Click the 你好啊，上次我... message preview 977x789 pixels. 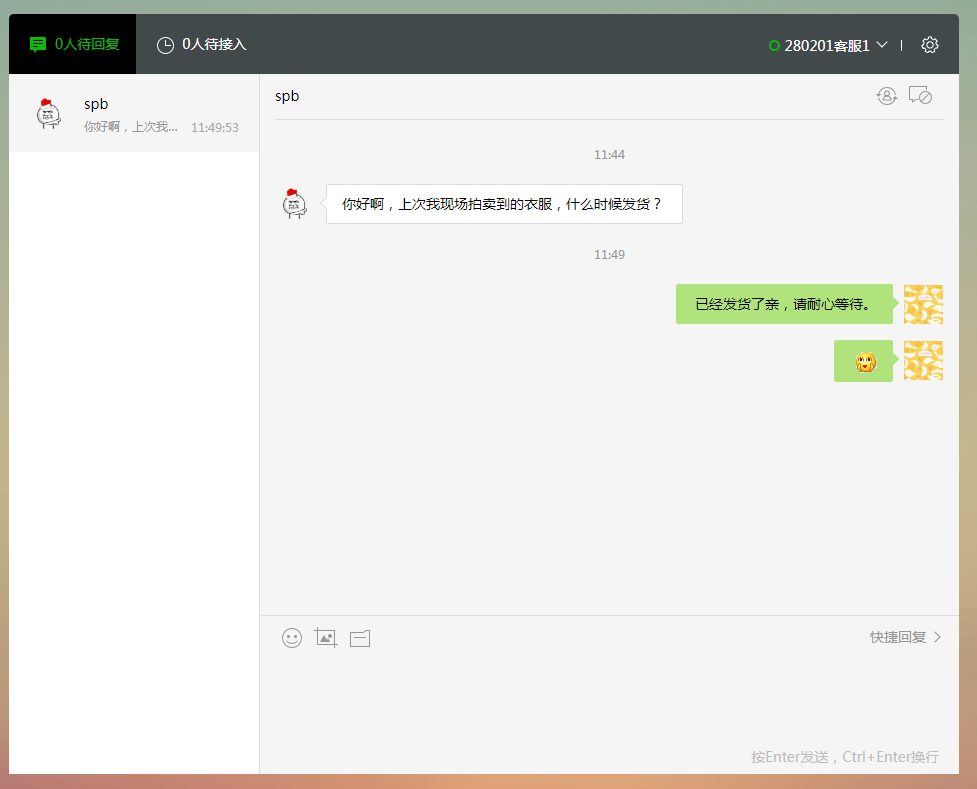tap(131, 127)
